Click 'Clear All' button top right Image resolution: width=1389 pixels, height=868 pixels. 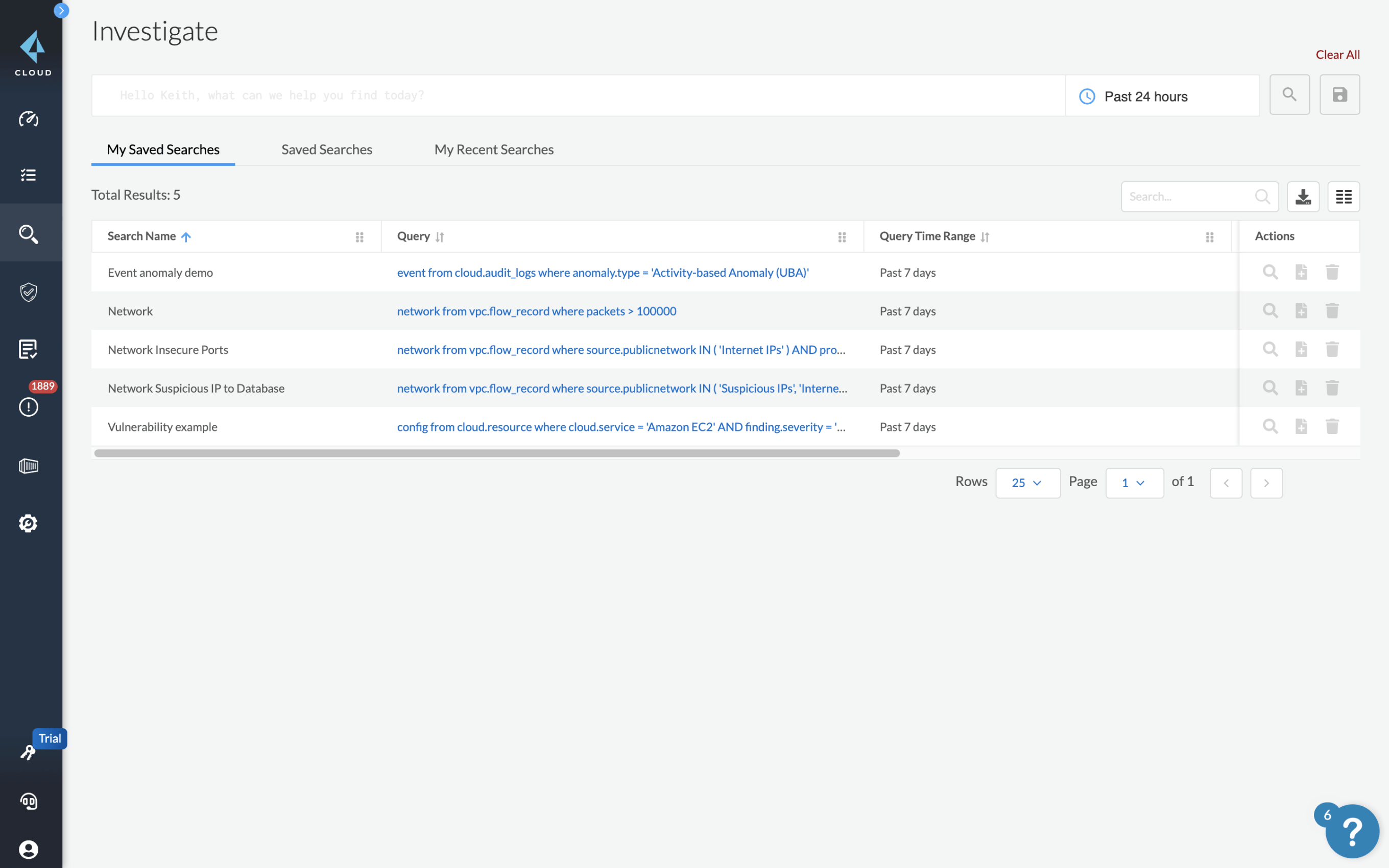click(x=1337, y=55)
